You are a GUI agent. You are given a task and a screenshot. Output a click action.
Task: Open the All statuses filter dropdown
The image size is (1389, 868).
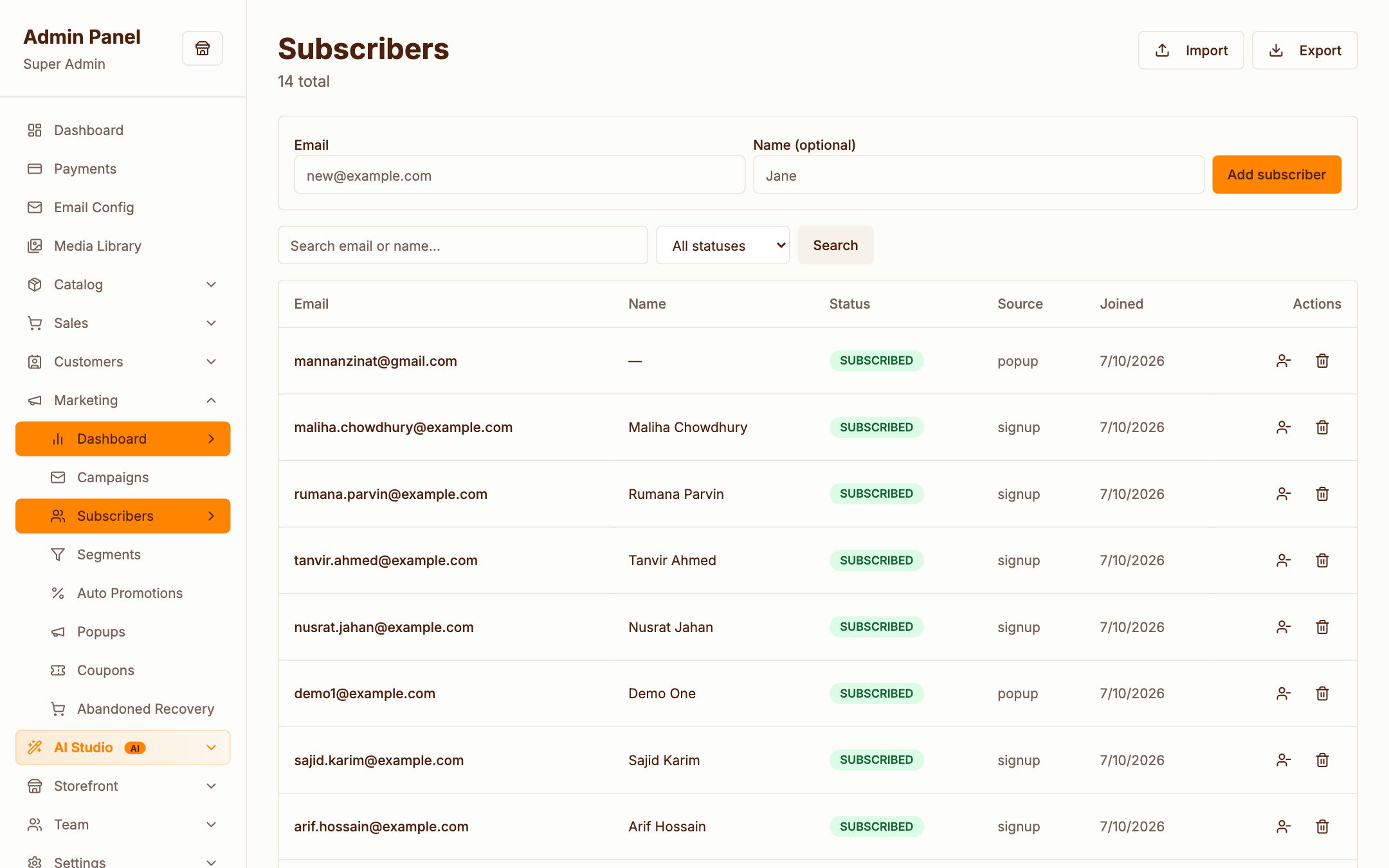pyautogui.click(x=723, y=245)
